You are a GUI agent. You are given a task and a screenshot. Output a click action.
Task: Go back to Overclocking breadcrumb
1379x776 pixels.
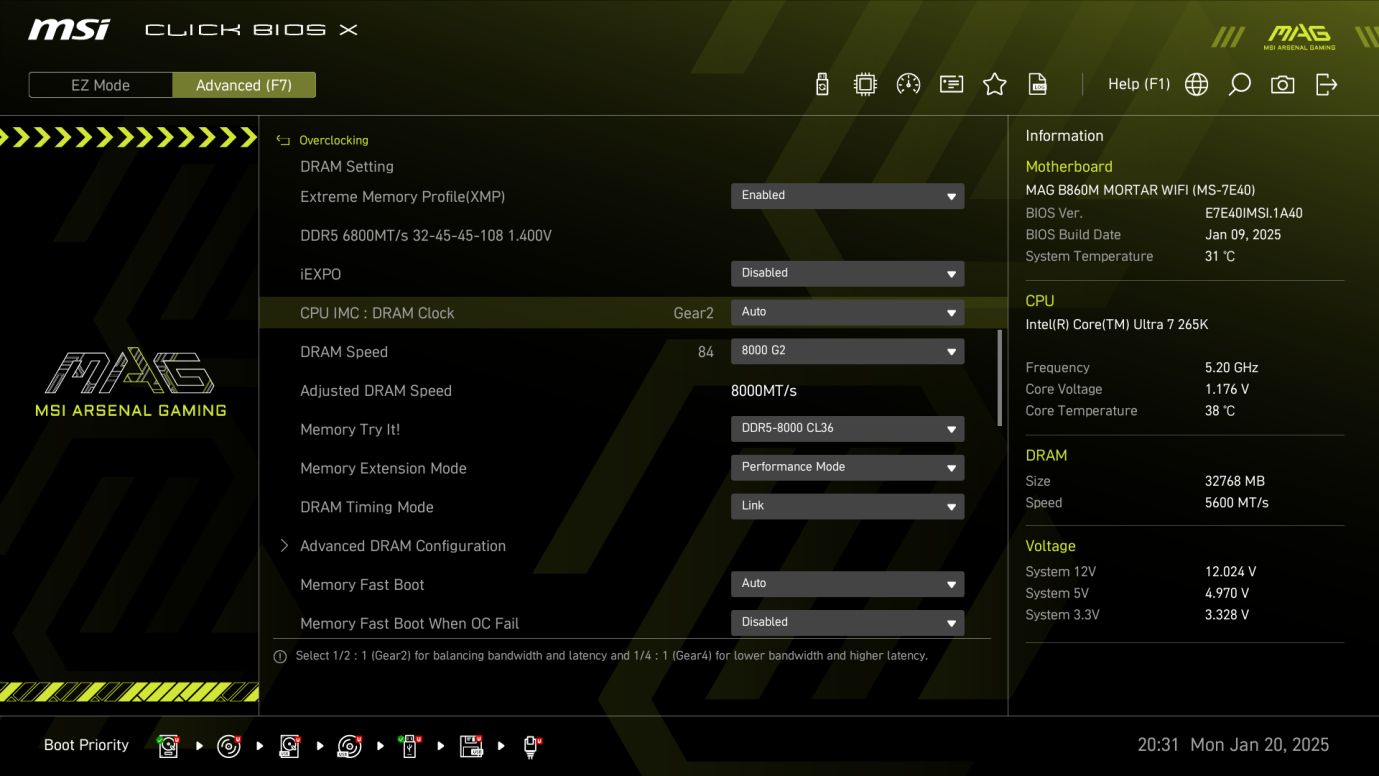(334, 141)
